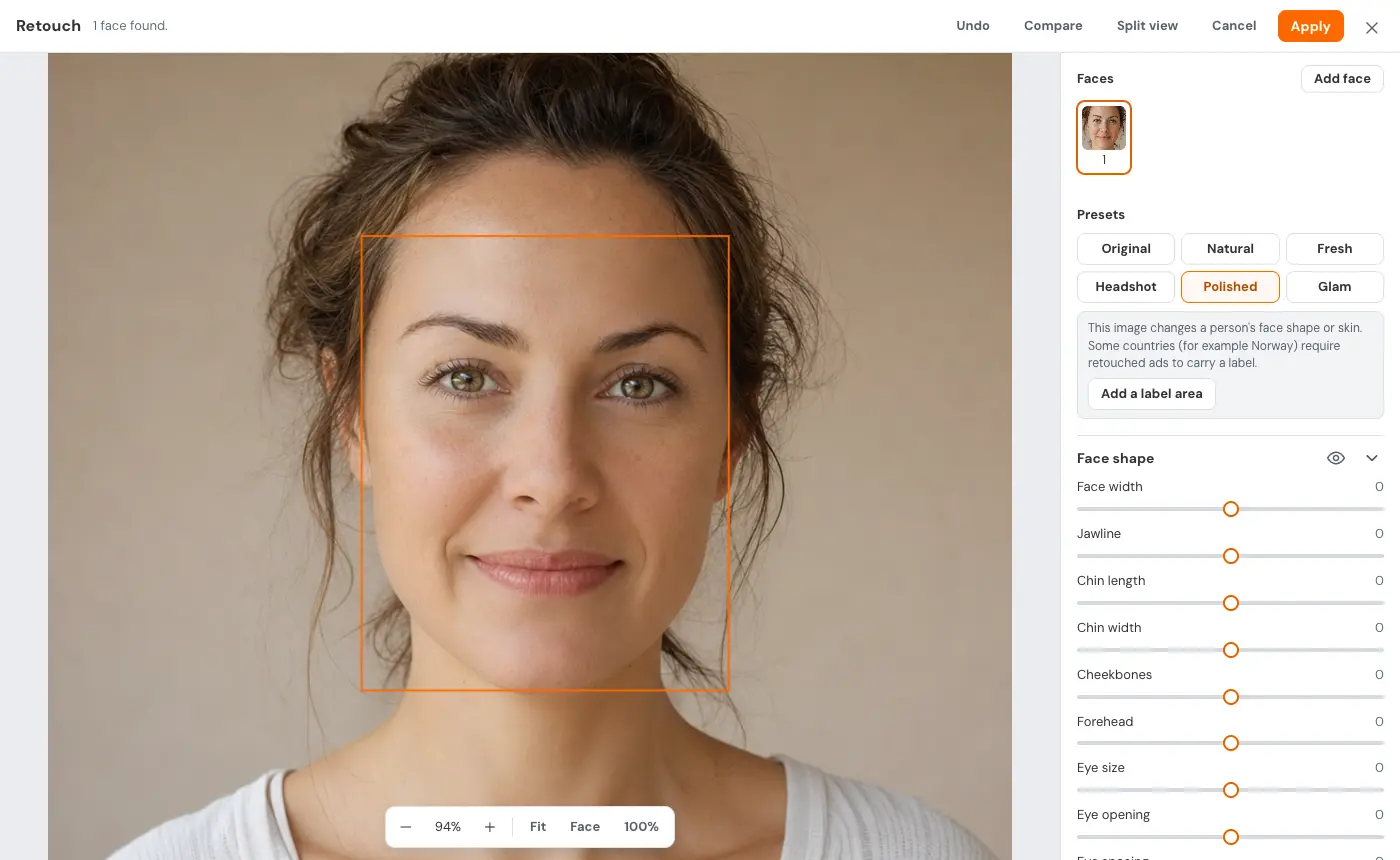Toggle Face shape visibility eye icon

1336,458
